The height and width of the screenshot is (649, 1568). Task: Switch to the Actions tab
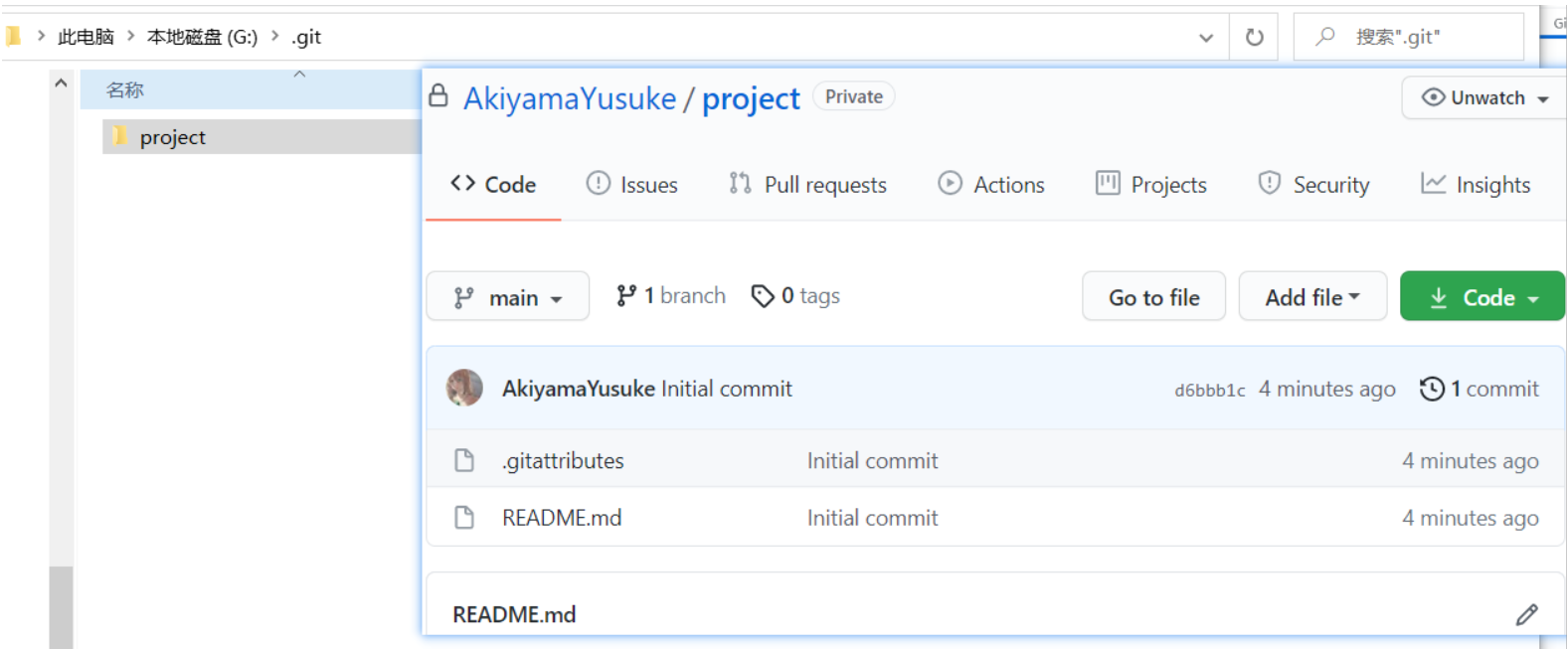pyautogui.click(x=991, y=185)
